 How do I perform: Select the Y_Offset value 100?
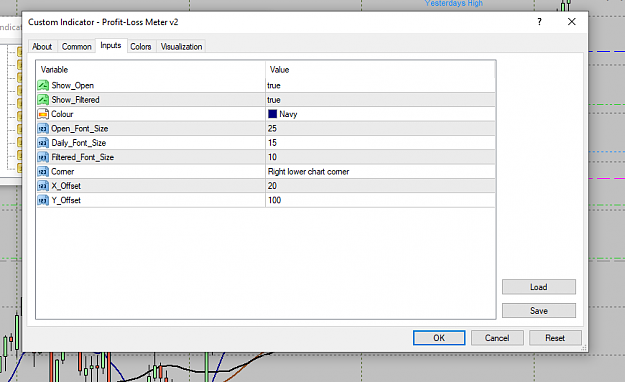click(x=275, y=200)
